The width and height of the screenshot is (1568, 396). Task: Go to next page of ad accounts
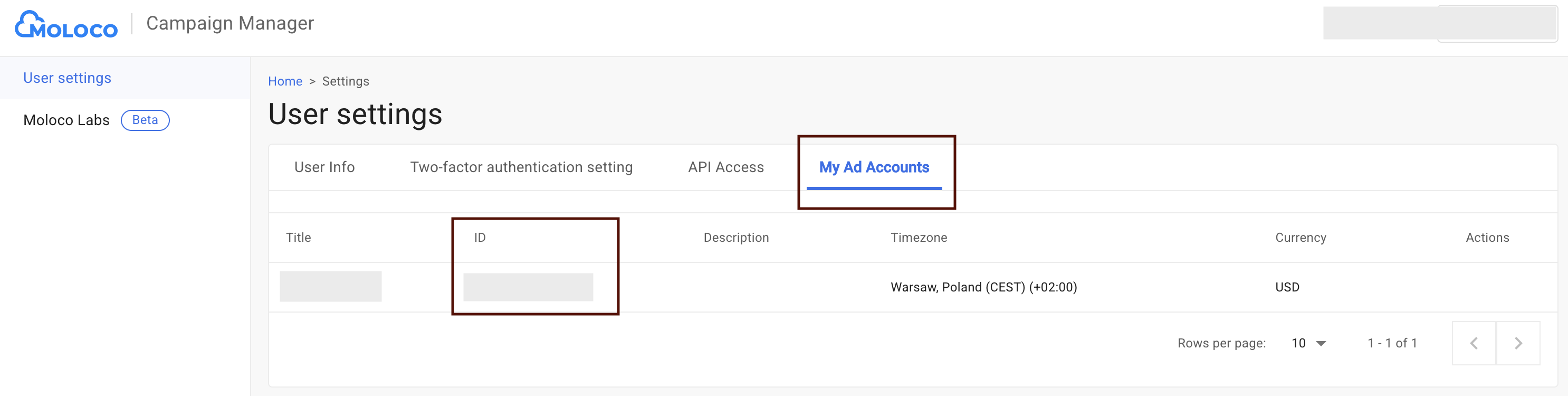pos(1517,343)
